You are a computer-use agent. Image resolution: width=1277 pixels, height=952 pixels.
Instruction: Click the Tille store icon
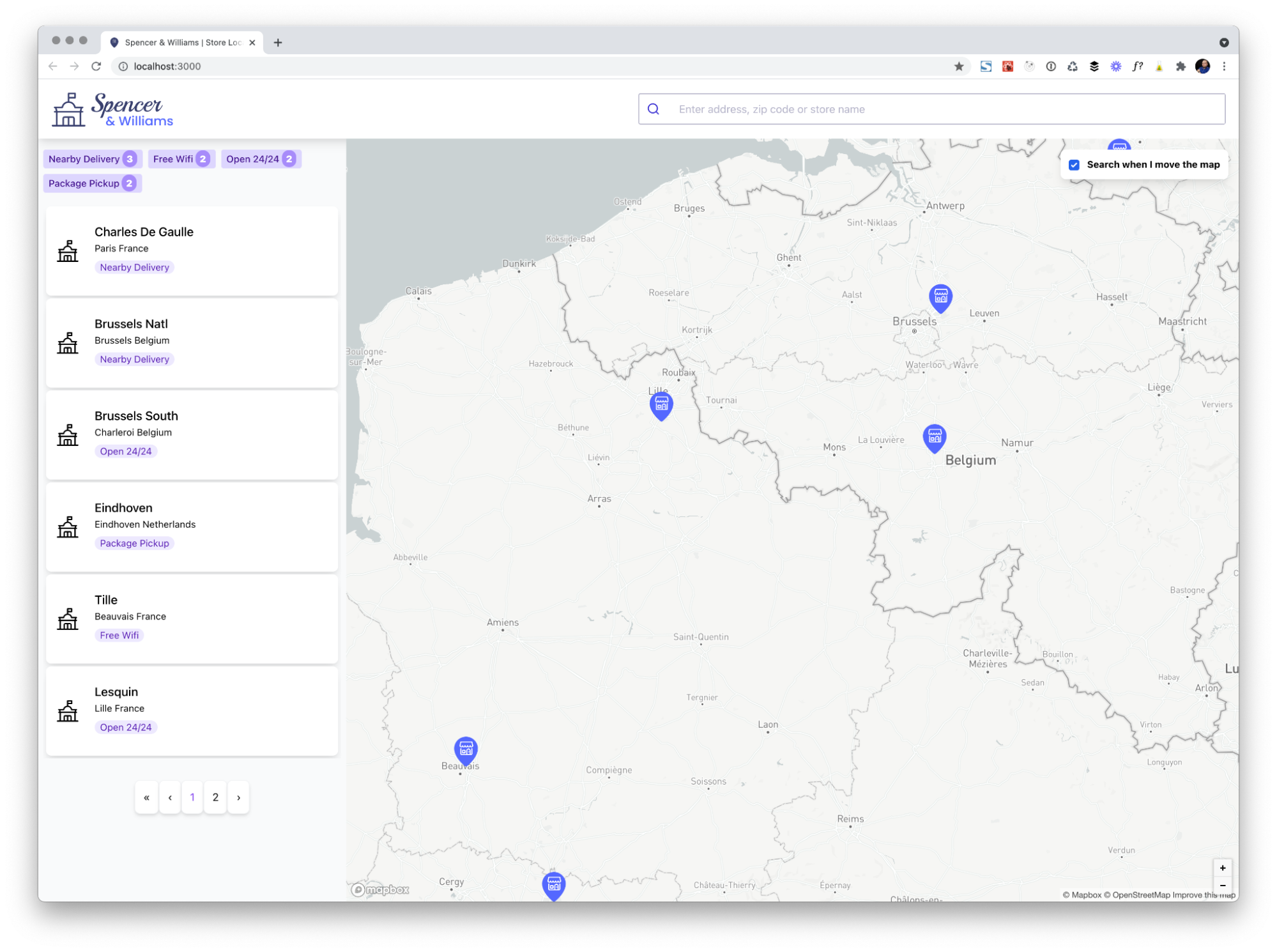pos(68,618)
